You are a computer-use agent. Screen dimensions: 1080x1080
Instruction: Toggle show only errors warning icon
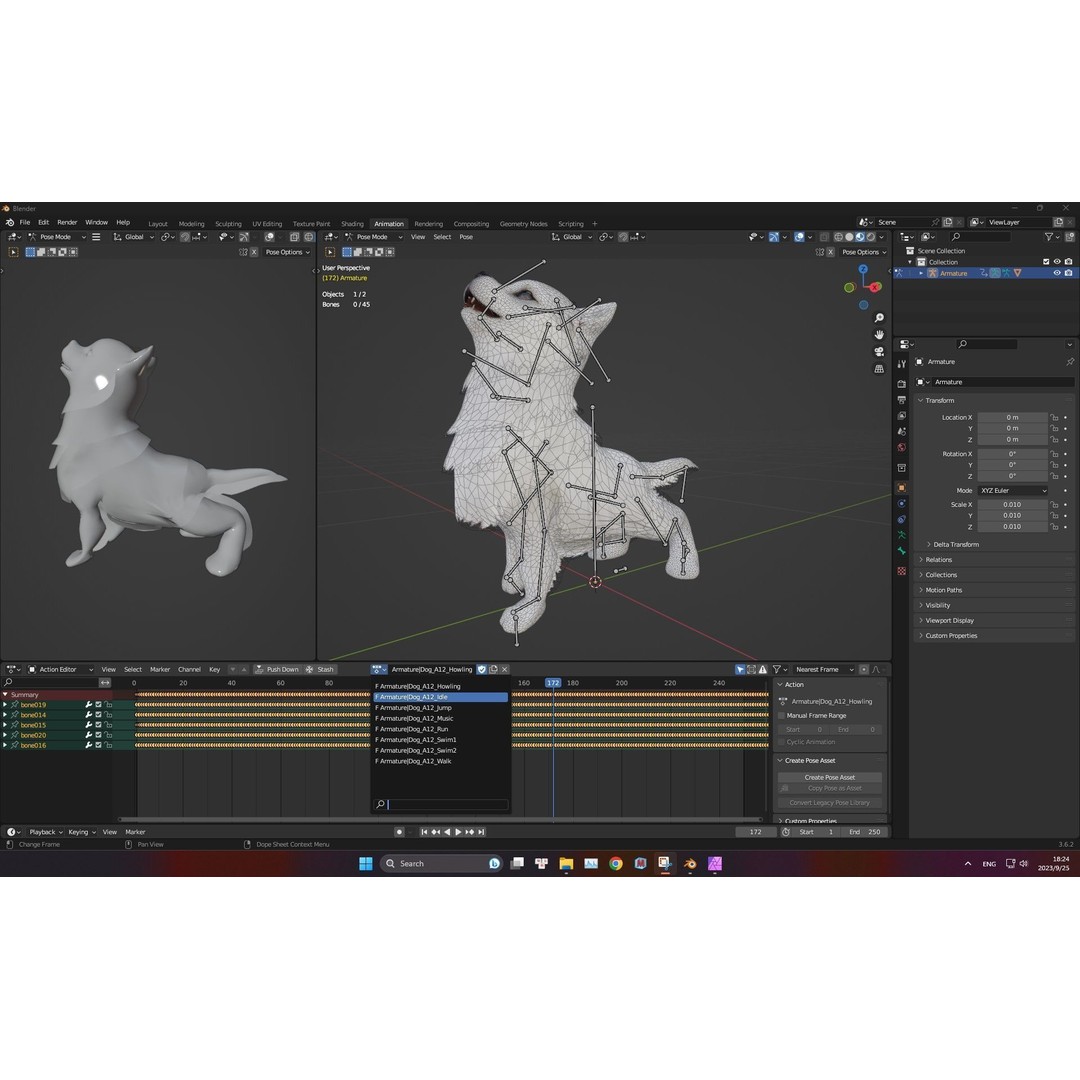pyautogui.click(x=762, y=669)
